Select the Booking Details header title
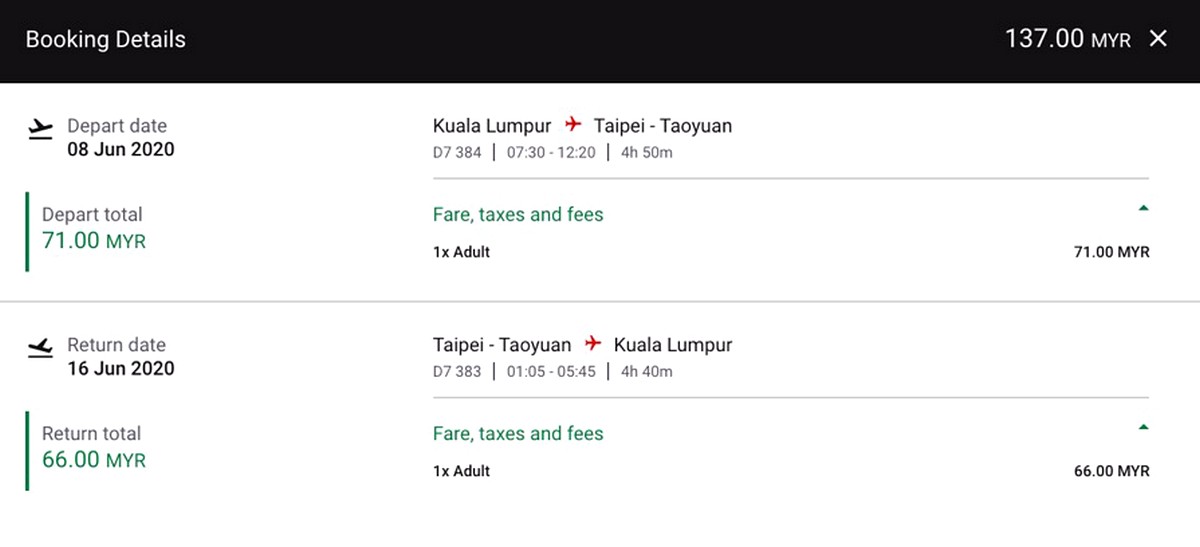This screenshot has width=1200, height=547. (x=105, y=40)
